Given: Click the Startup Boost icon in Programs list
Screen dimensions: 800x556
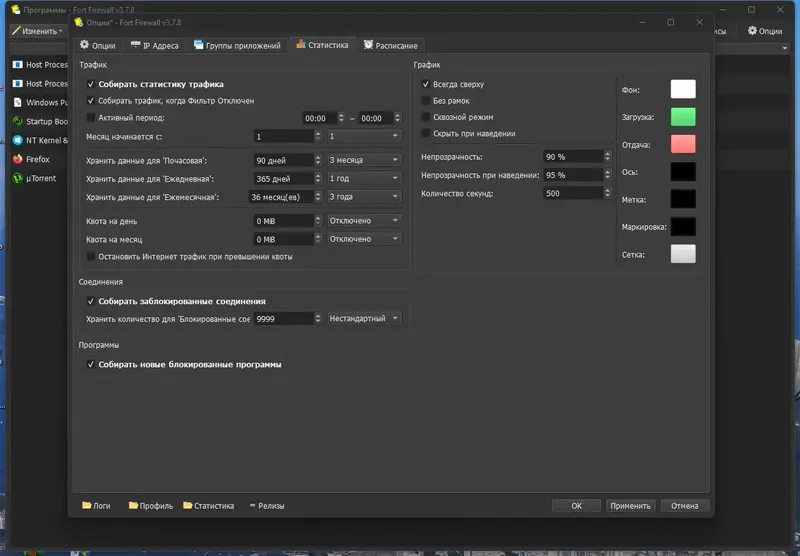Looking at the screenshot, I should [x=18, y=121].
